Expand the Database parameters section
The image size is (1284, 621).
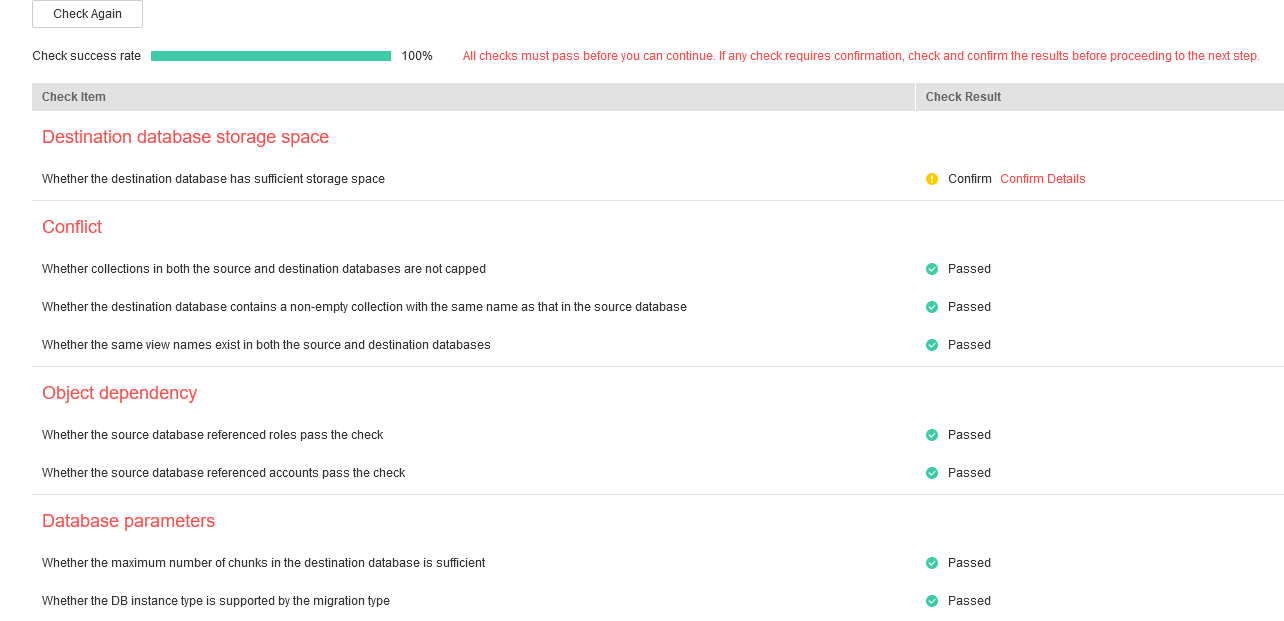coord(128,521)
